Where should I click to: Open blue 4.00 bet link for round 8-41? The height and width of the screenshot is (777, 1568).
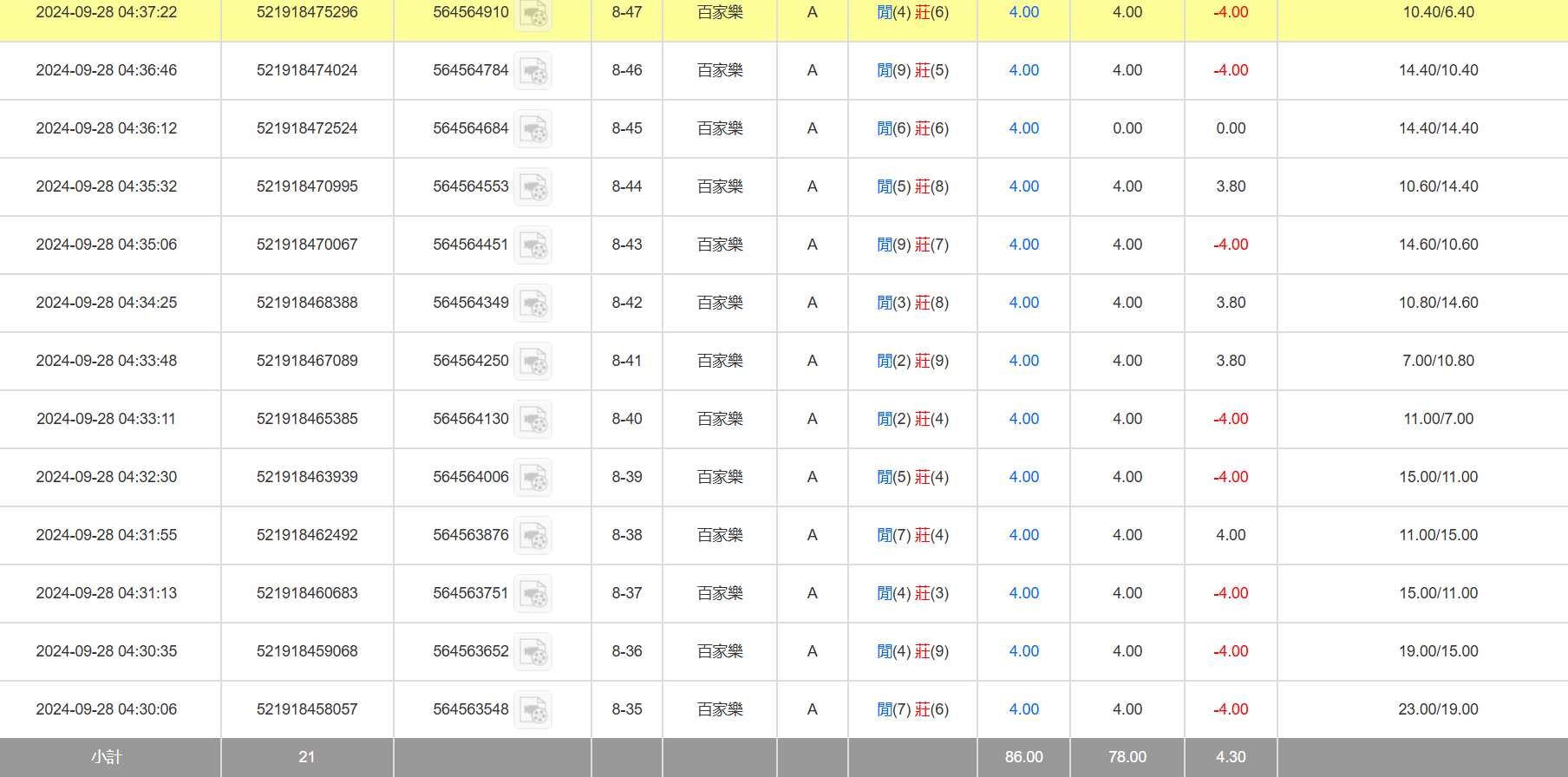coord(1023,361)
